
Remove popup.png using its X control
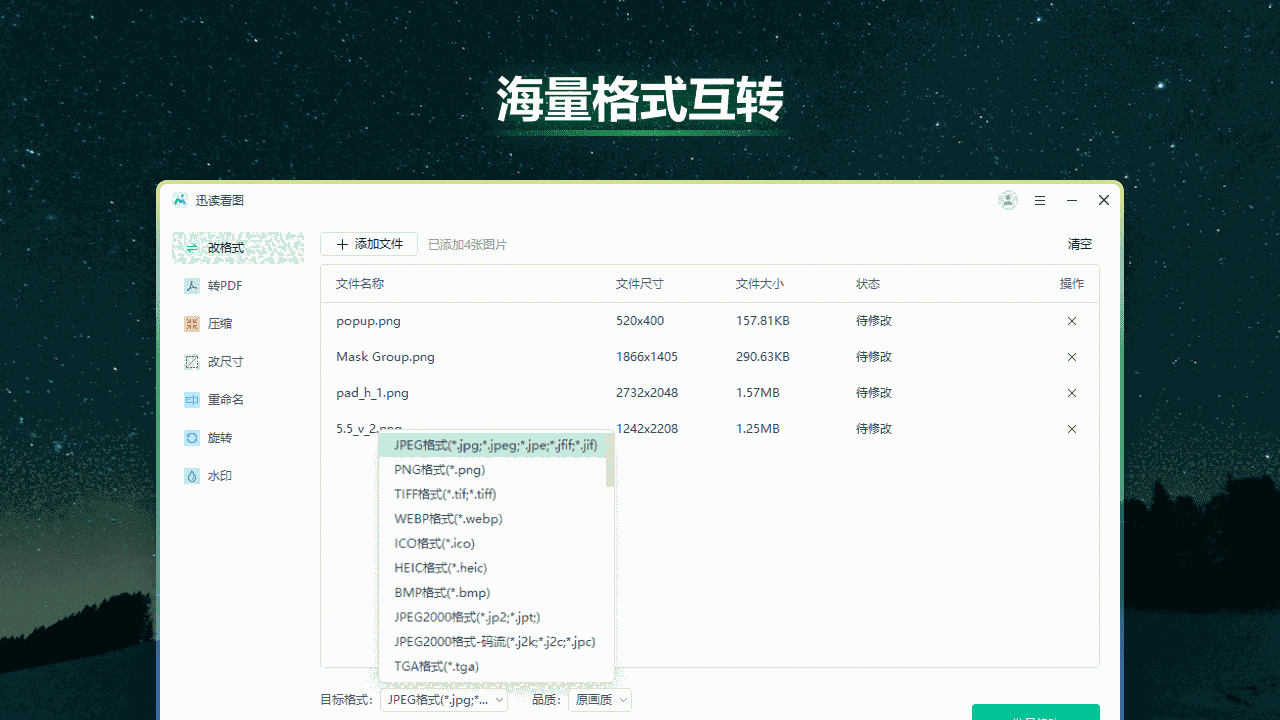tap(1071, 321)
